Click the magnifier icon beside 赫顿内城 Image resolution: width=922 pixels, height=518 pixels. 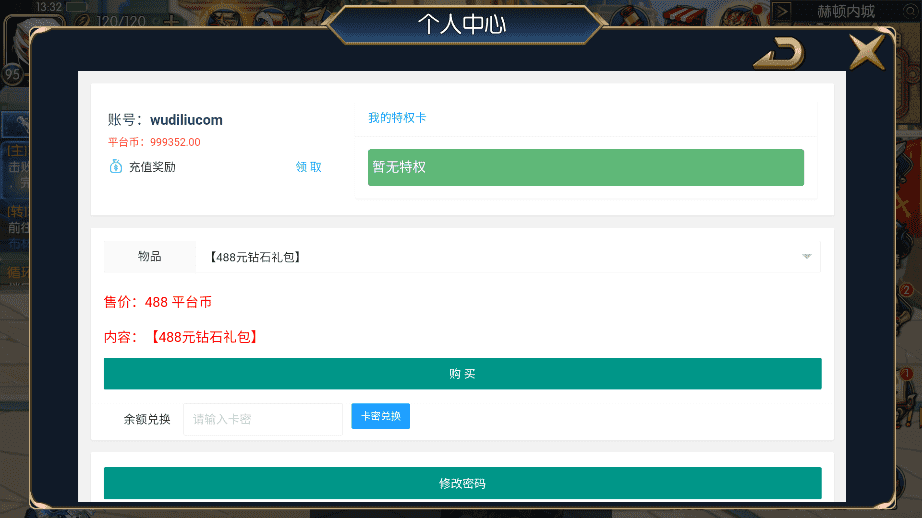(909, 11)
